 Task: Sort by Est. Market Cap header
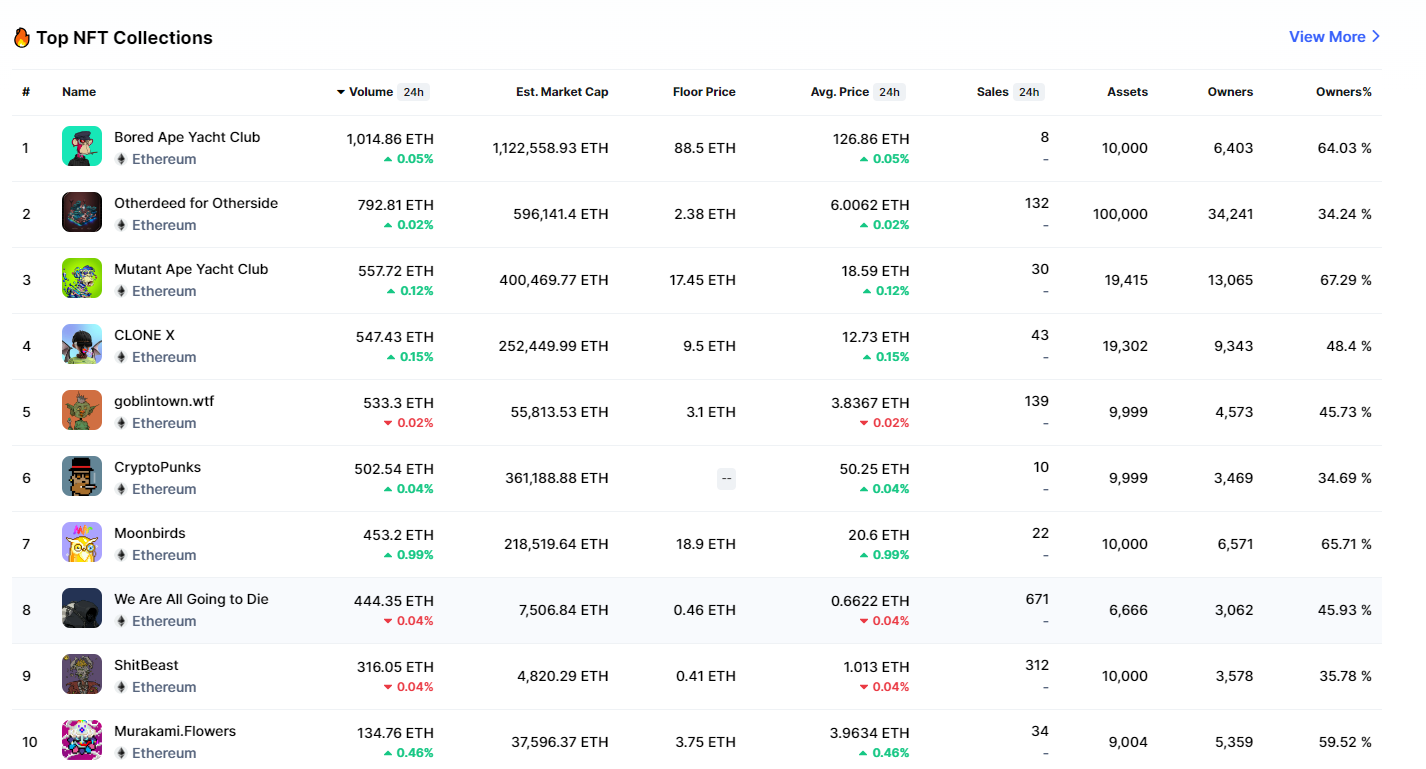click(562, 92)
